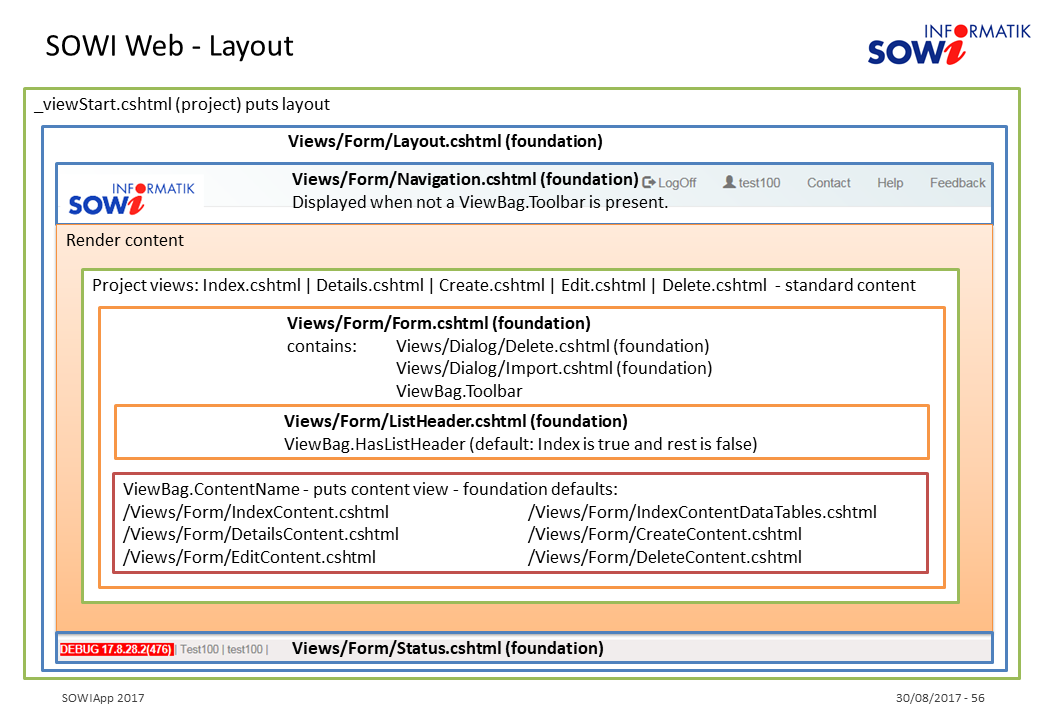
Task: Click the _viewStart.cshtml (project) puts layout text
Action: 182,105
